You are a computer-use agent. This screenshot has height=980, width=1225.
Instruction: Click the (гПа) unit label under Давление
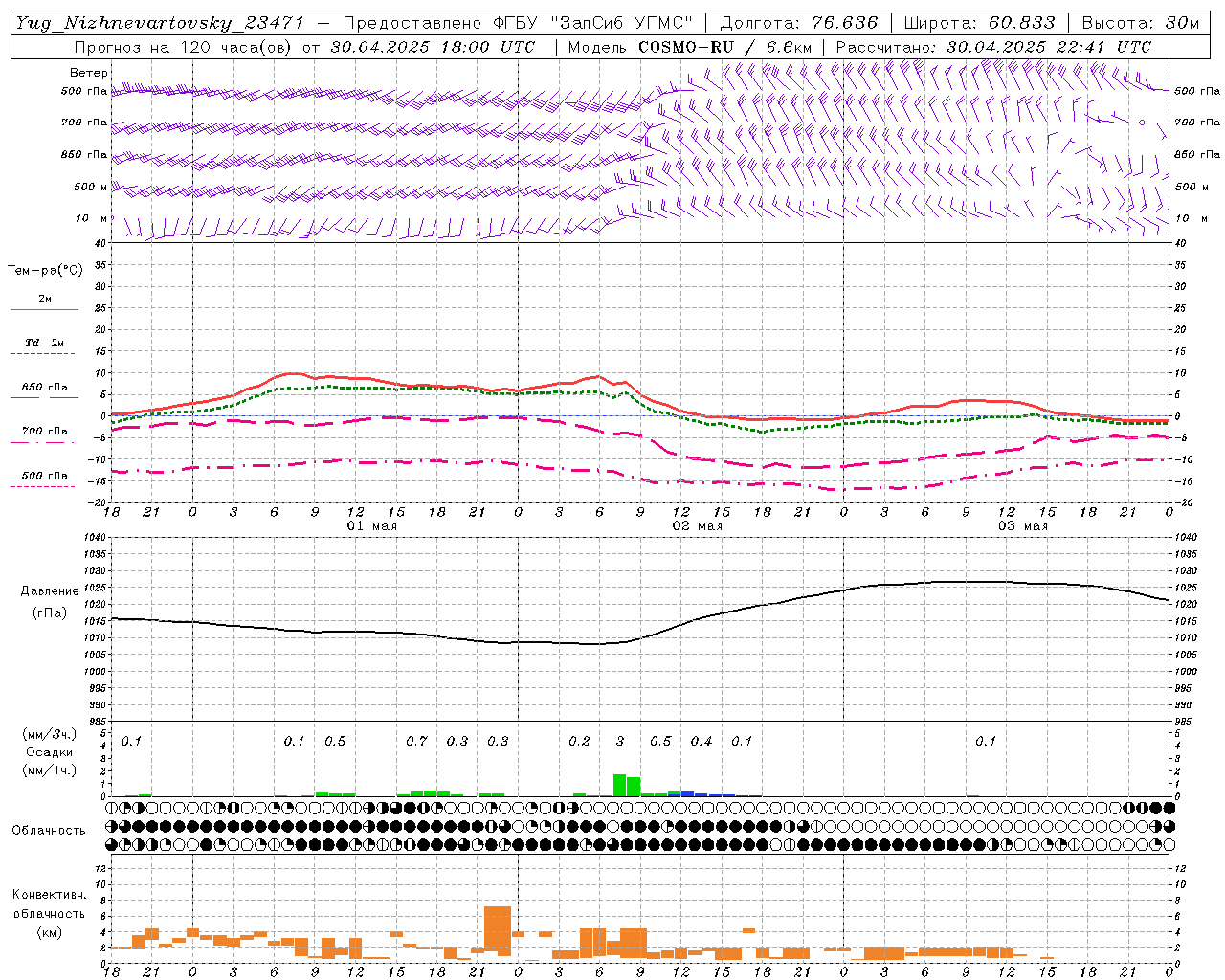[x=50, y=613]
